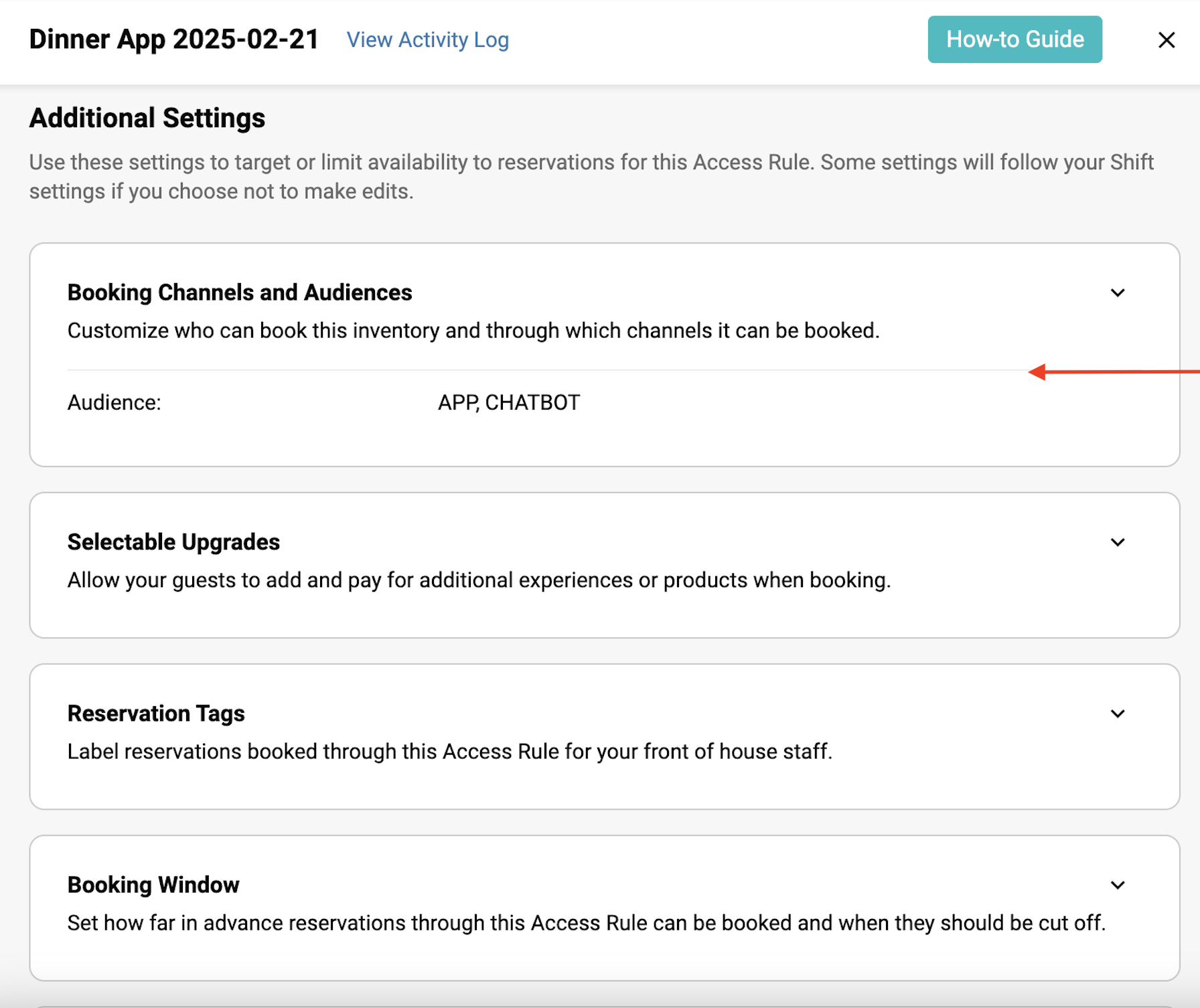
Task: Click the Additional Settings heading
Action: (147, 118)
